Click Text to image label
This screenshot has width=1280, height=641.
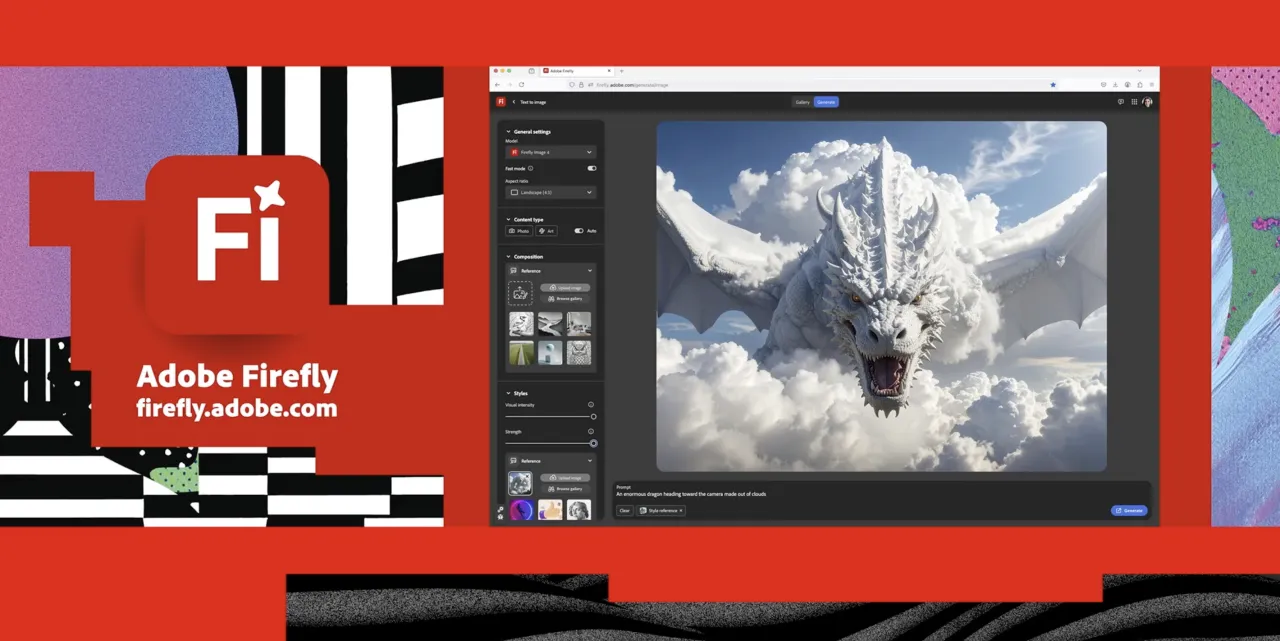(x=533, y=102)
